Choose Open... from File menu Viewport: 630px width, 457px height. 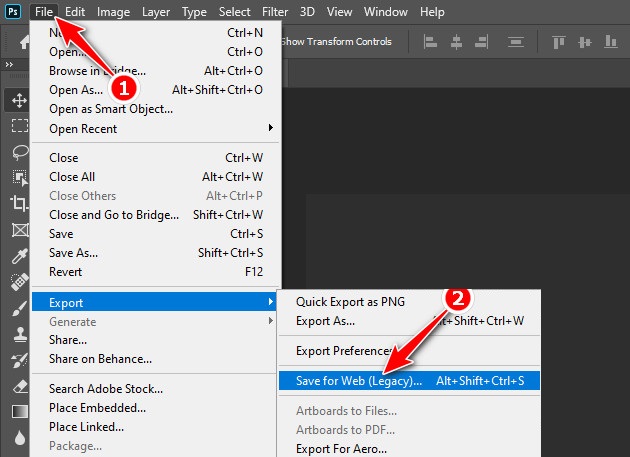(155, 52)
